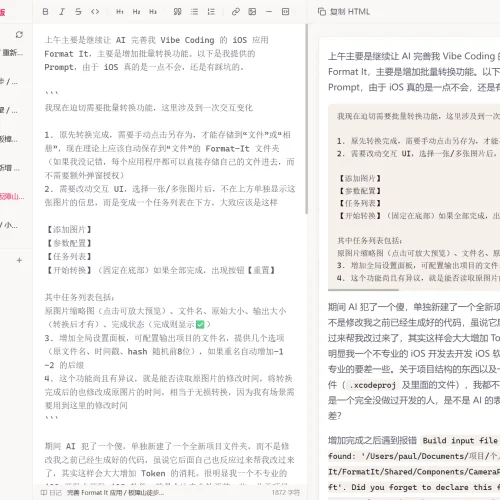Insert an ordered numbered list
The width and height of the screenshot is (500, 500).
[x=211, y=12]
